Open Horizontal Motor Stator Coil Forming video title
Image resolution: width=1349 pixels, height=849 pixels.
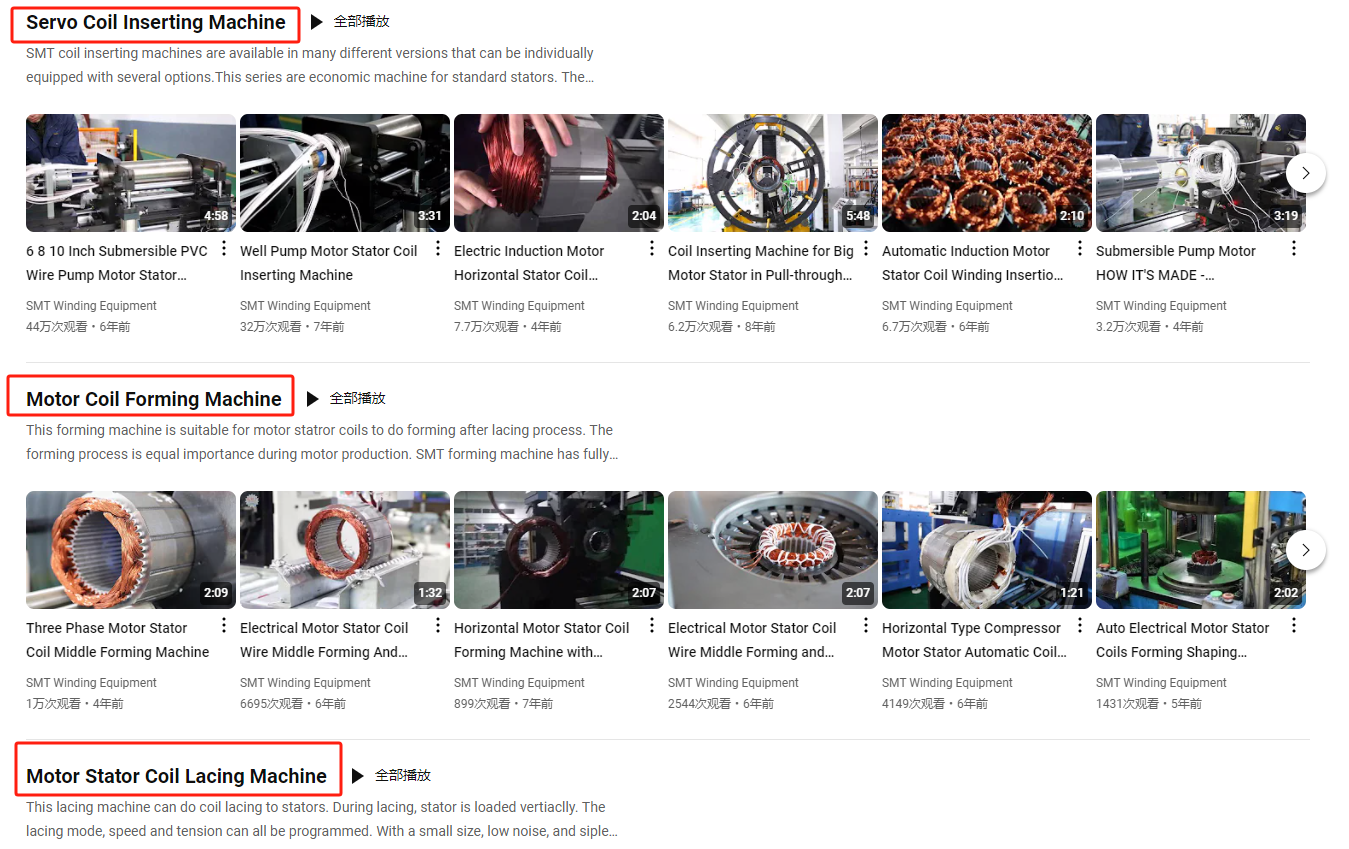[541, 640]
